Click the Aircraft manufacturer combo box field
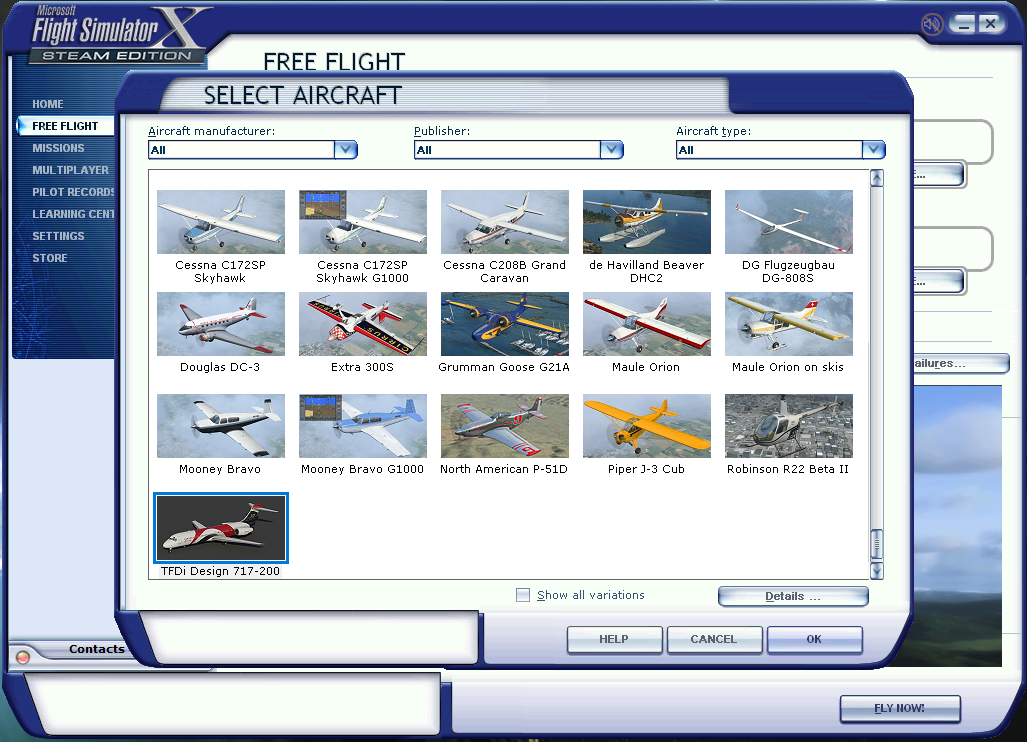 pos(253,150)
